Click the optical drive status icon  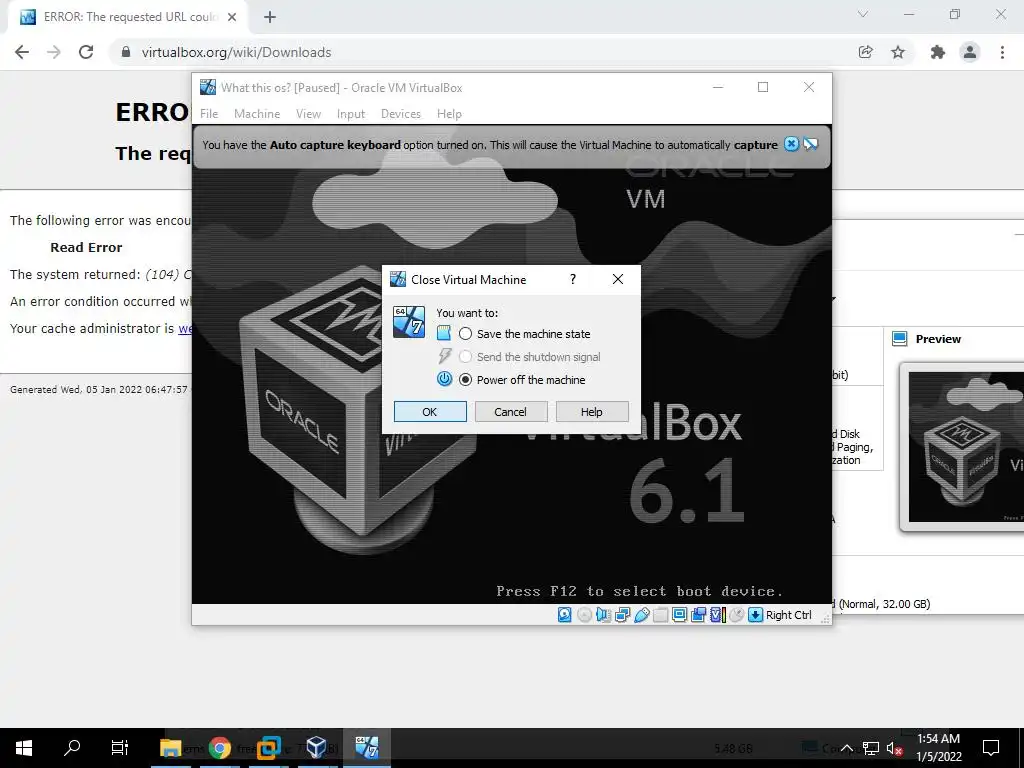(584, 615)
